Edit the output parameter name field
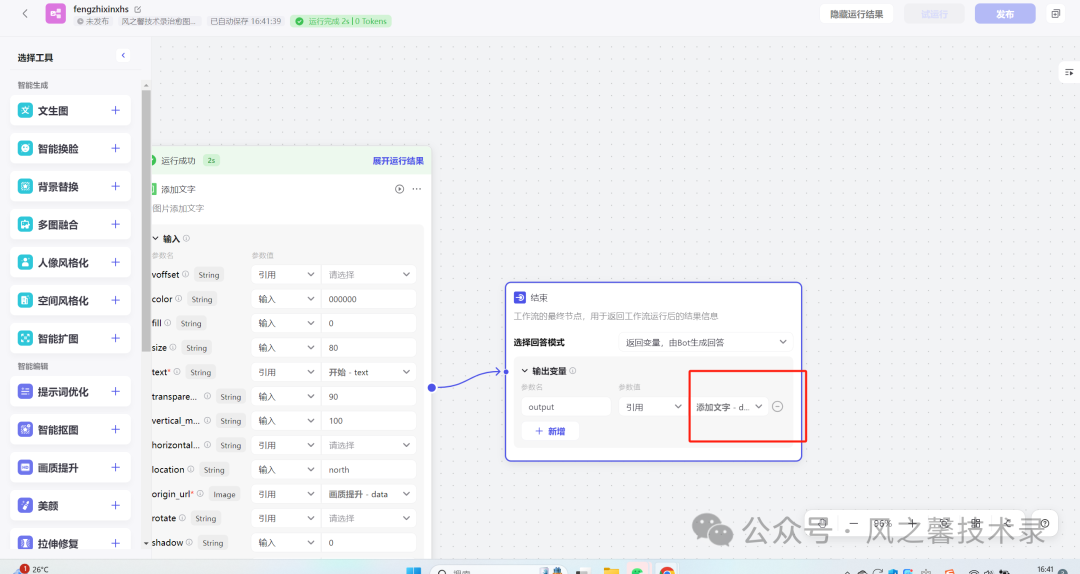 (x=566, y=407)
